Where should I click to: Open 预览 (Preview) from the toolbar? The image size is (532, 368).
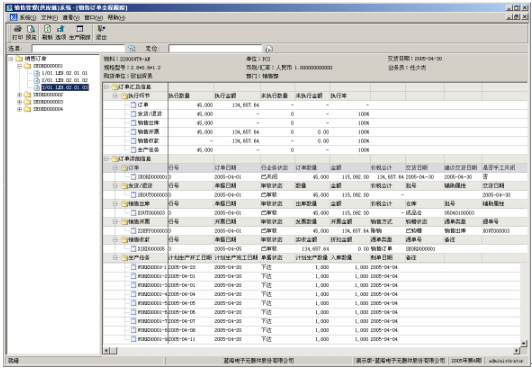point(31,33)
